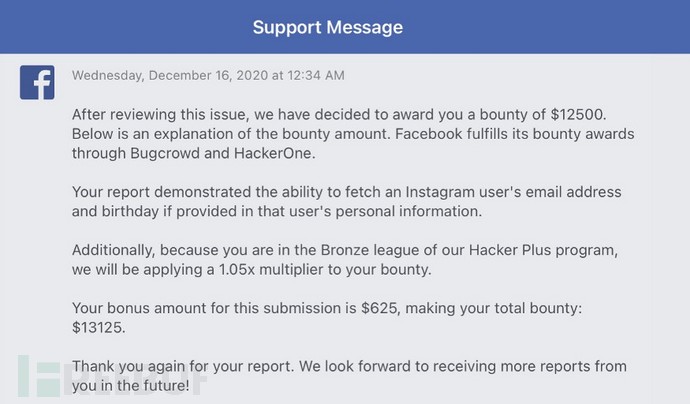Viewport: 690px width, 404px height.
Task: Click the you in the future! text
Action: point(131,386)
